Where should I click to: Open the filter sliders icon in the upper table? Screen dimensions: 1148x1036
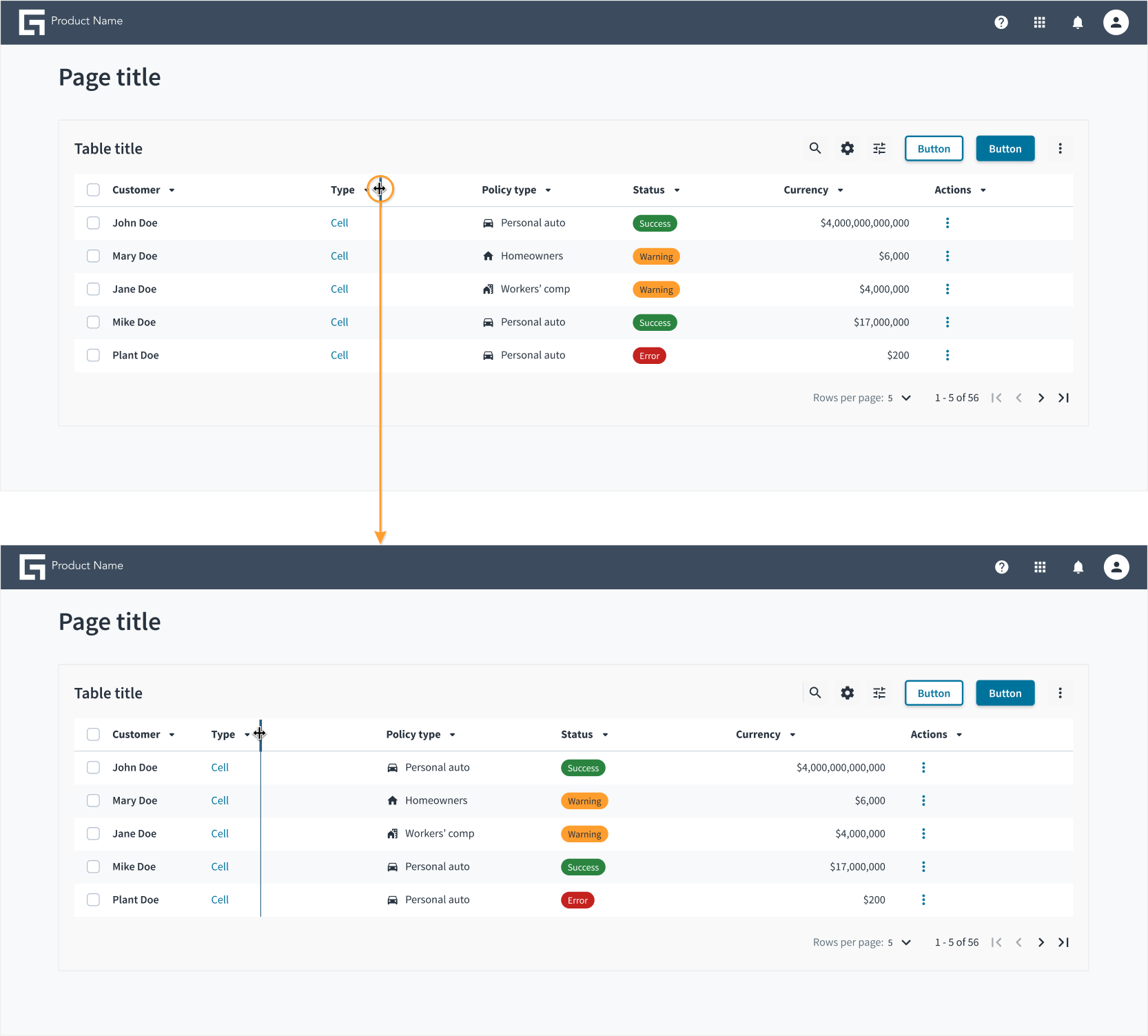tap(879, 148)
